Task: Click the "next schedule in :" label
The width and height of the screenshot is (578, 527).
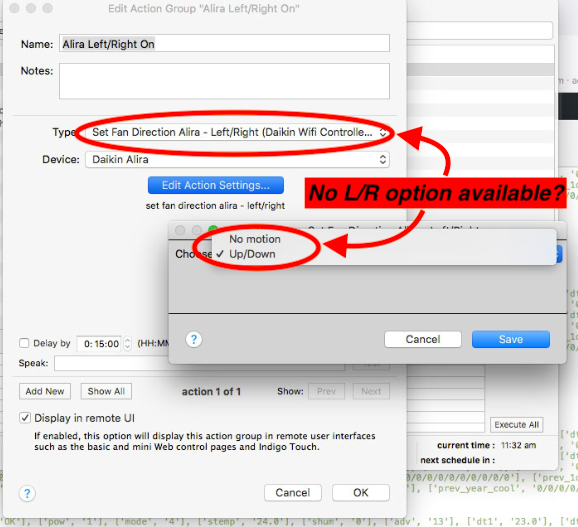Action: (457, 460)
